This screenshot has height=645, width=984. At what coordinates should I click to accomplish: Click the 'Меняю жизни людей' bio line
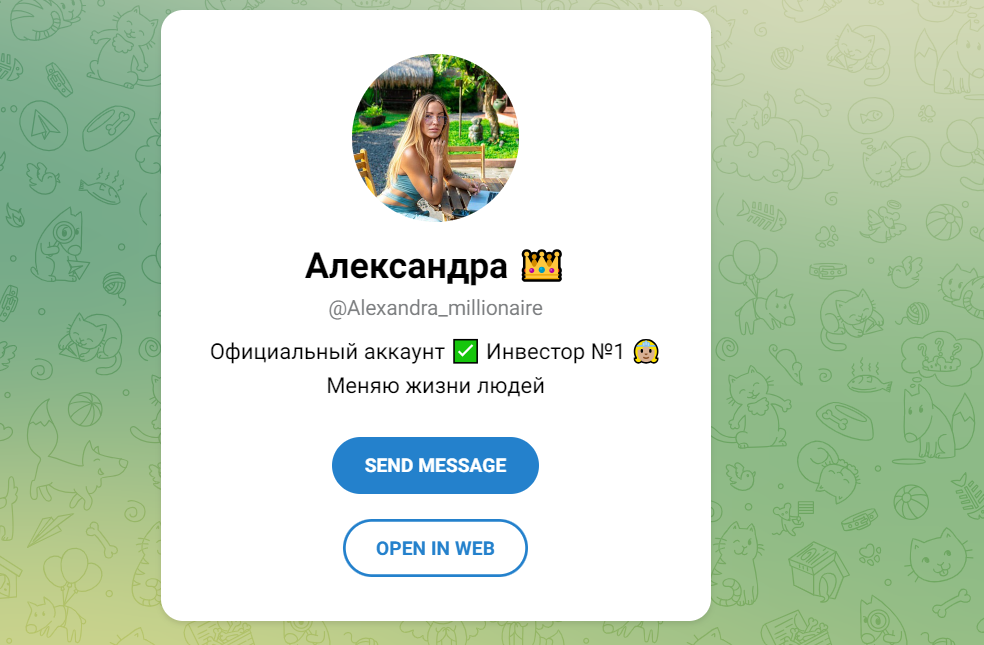click(x=436, y=385)
